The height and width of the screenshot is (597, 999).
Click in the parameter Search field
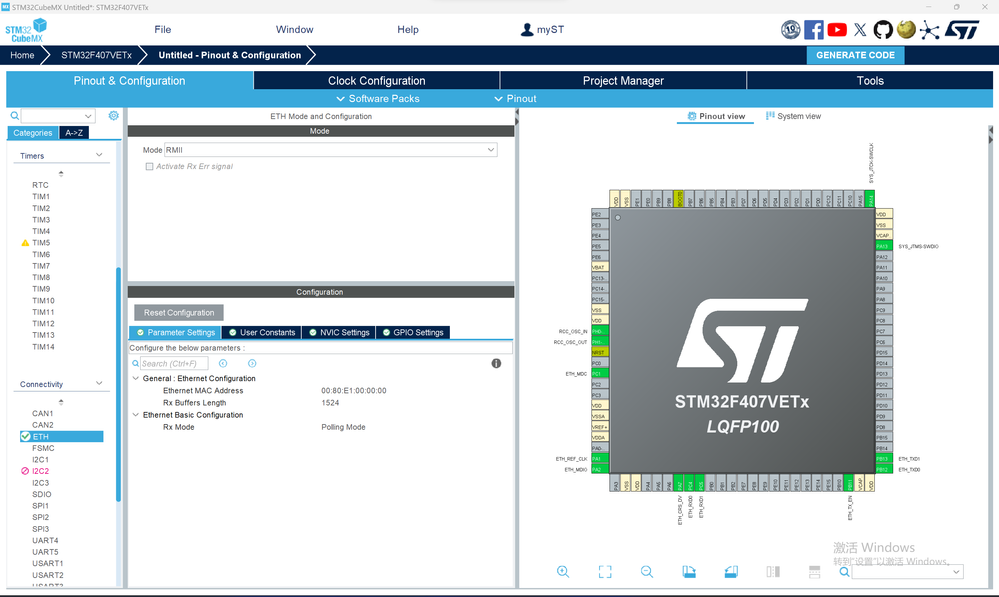[x=174, y=363]
